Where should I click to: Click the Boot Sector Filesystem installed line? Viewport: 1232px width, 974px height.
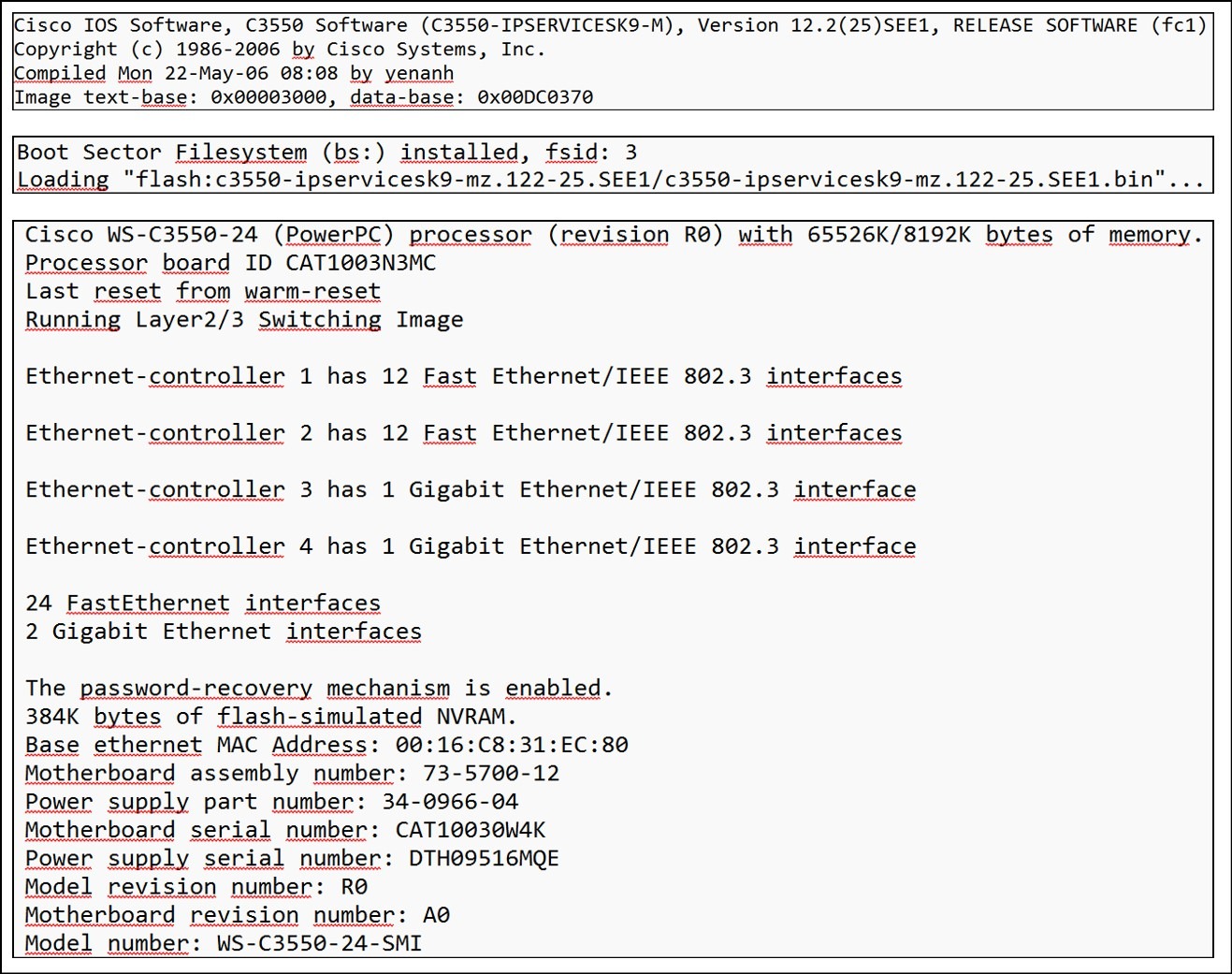[x=326, y=153]
